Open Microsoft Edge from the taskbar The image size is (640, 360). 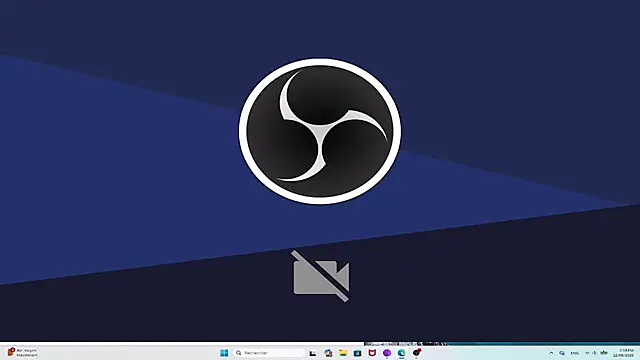pyautogui.click(x=402, y=353)
